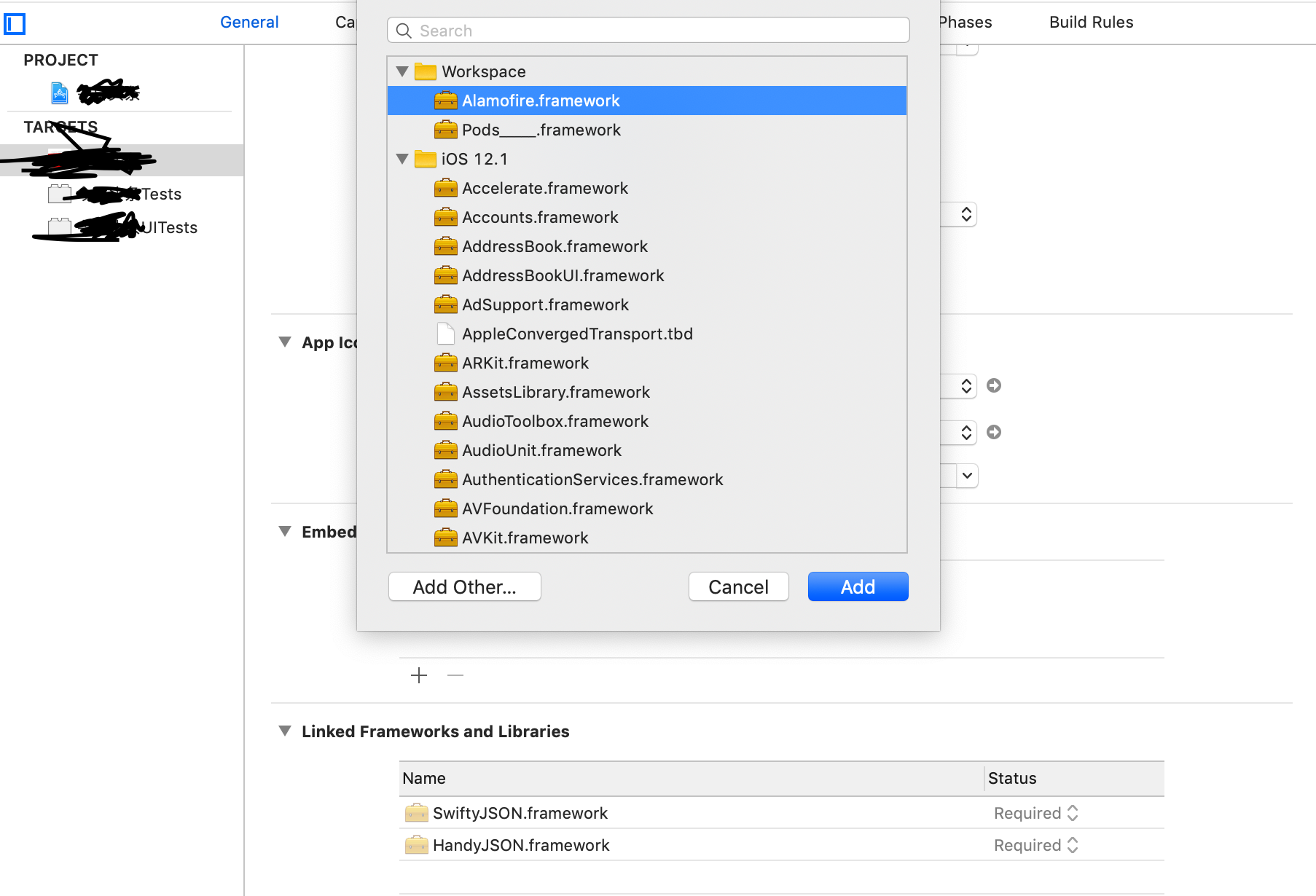Click the Add Other... button
Viewport: 1316px width, 896px height.
pos(464,586)
